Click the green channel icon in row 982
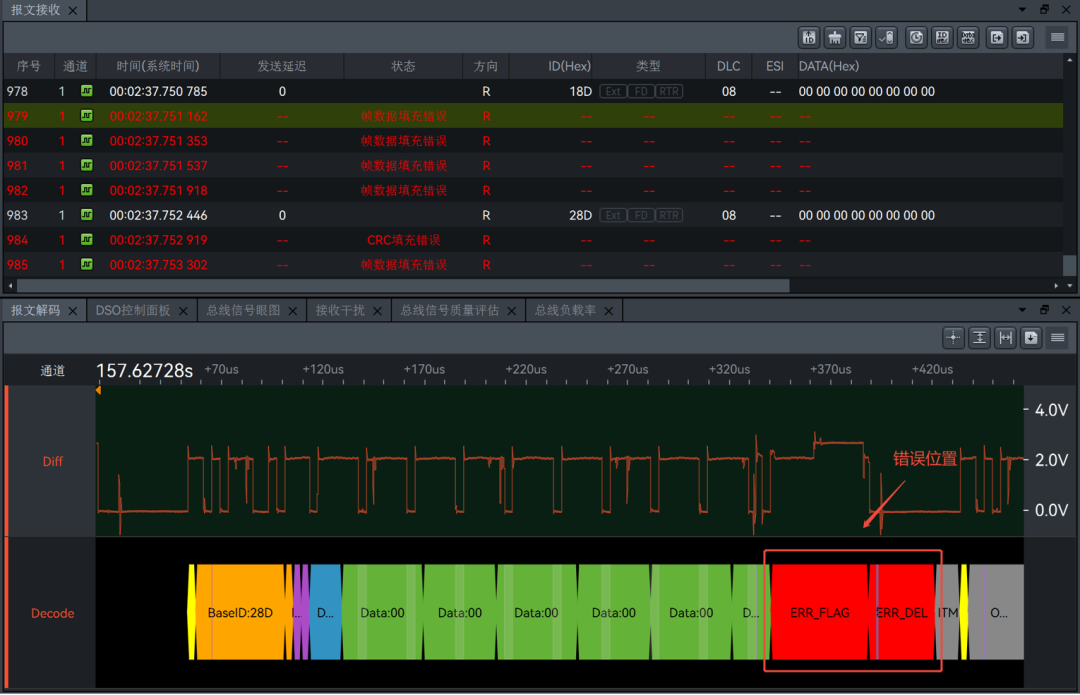This screenshot has width=1080, height=695. tap(87, 190)
